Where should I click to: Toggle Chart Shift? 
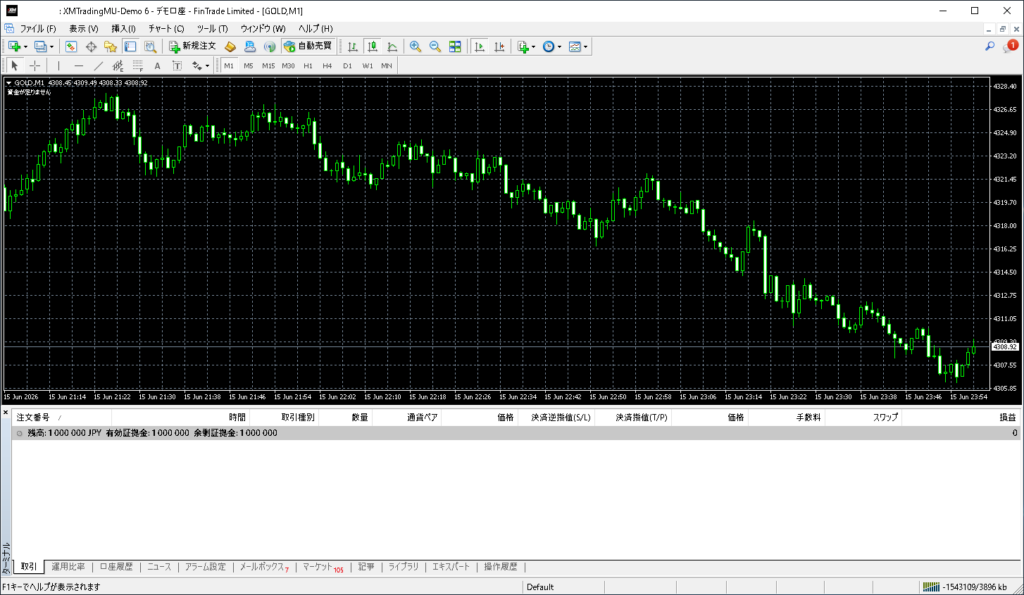[x=500, y=46]
